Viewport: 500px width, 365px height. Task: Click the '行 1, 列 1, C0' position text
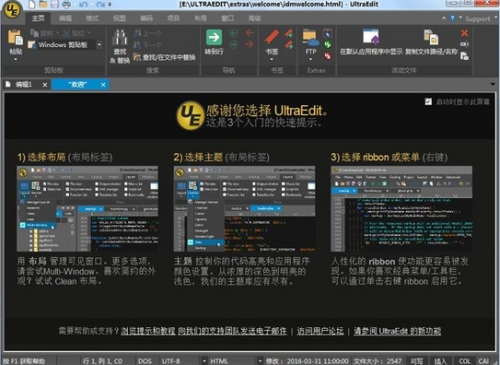[102, 361]
